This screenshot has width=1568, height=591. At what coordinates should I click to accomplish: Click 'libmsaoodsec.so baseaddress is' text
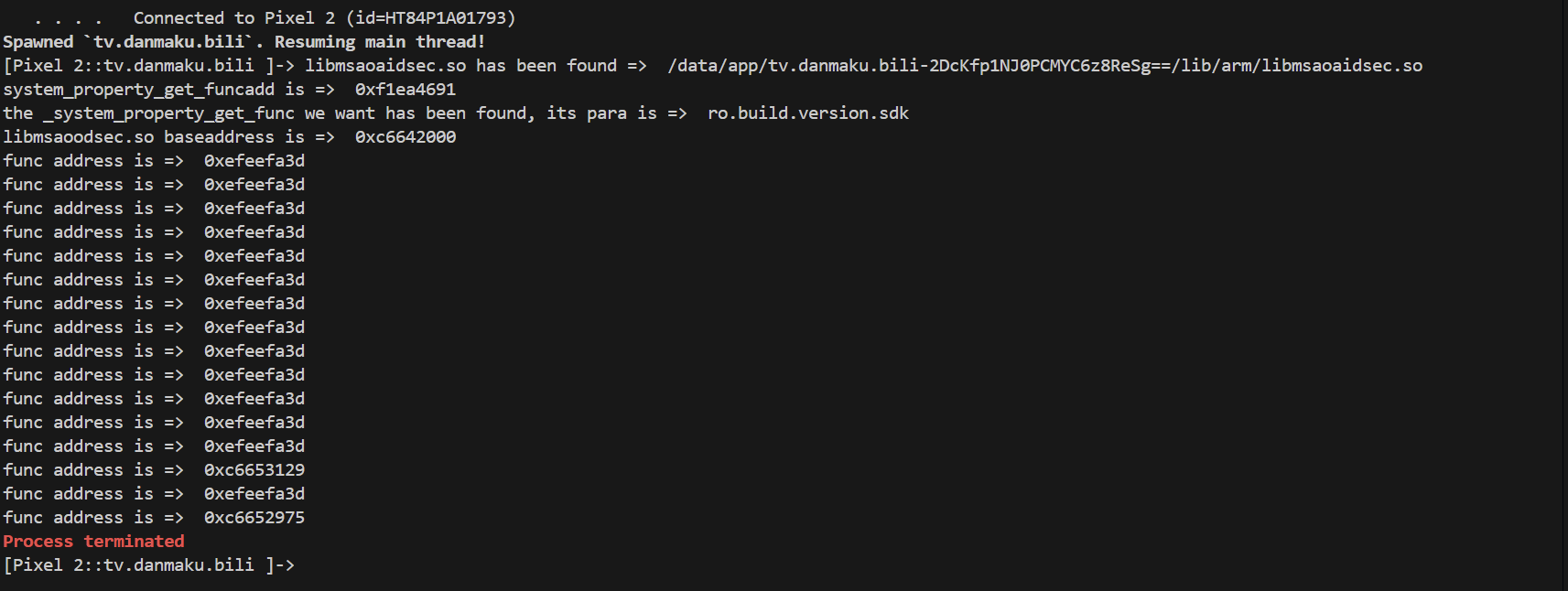click(154, 137)
